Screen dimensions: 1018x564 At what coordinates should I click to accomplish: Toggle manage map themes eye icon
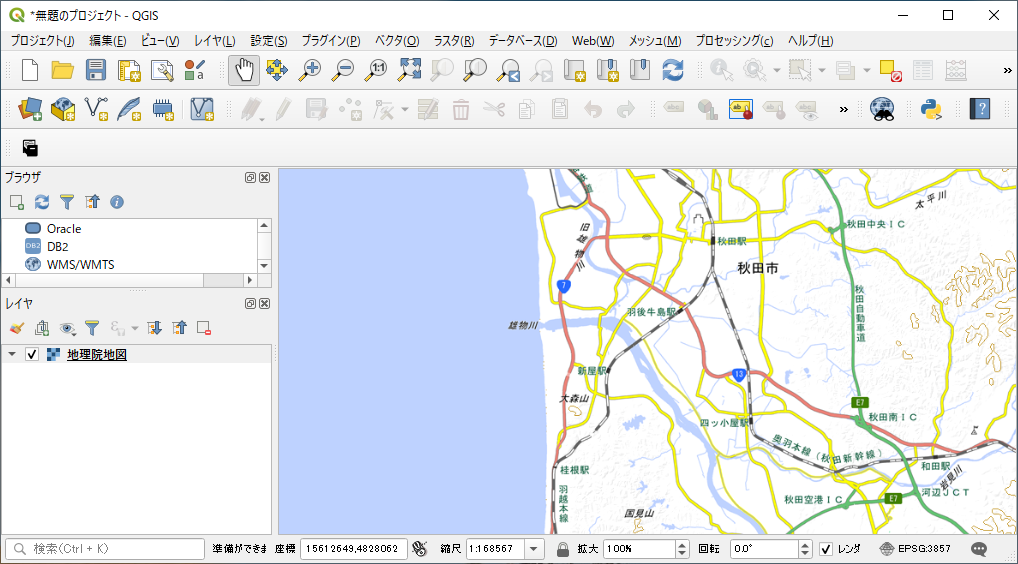[68, 328]
